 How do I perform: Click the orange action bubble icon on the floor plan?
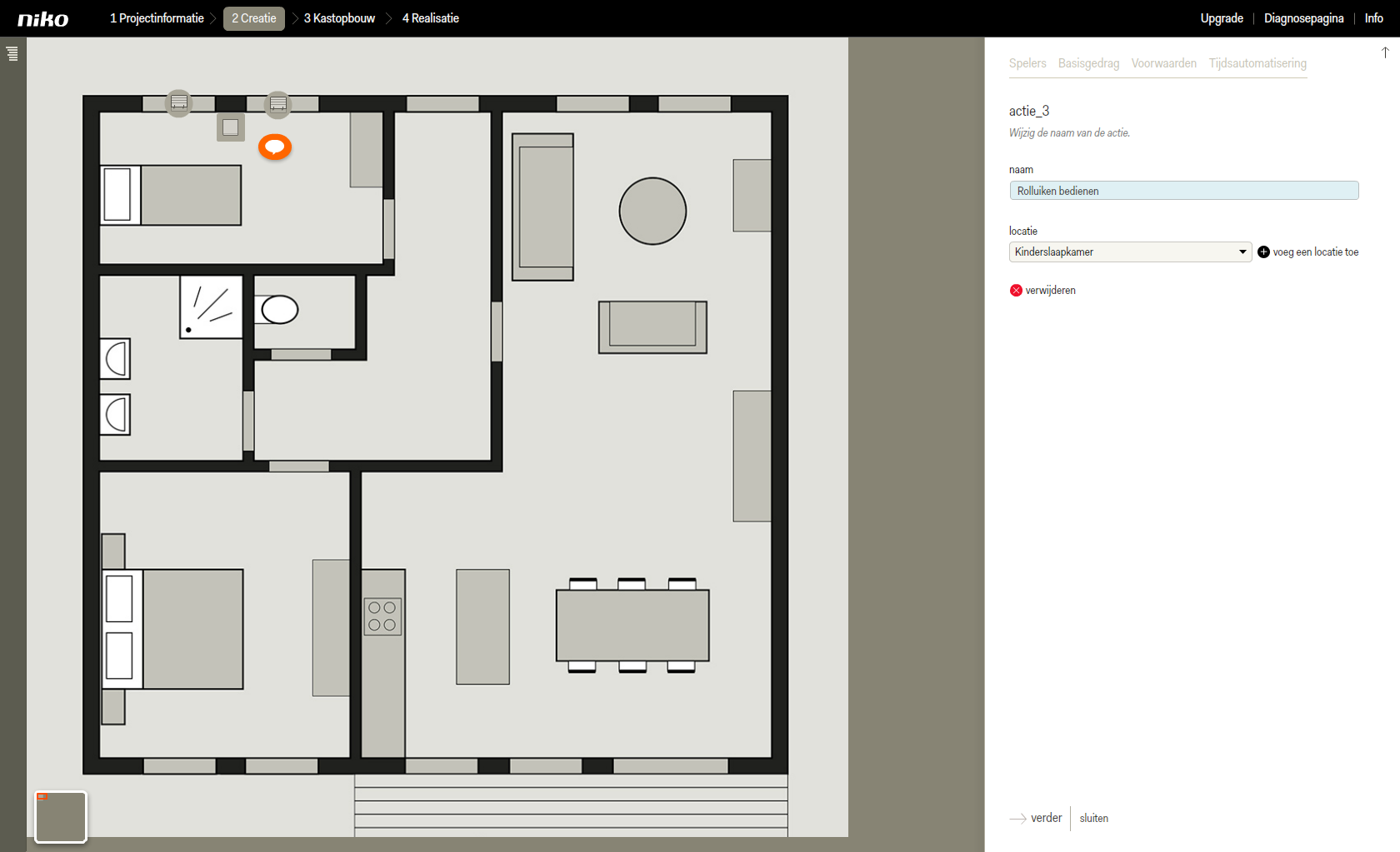(x=275, y=147)
